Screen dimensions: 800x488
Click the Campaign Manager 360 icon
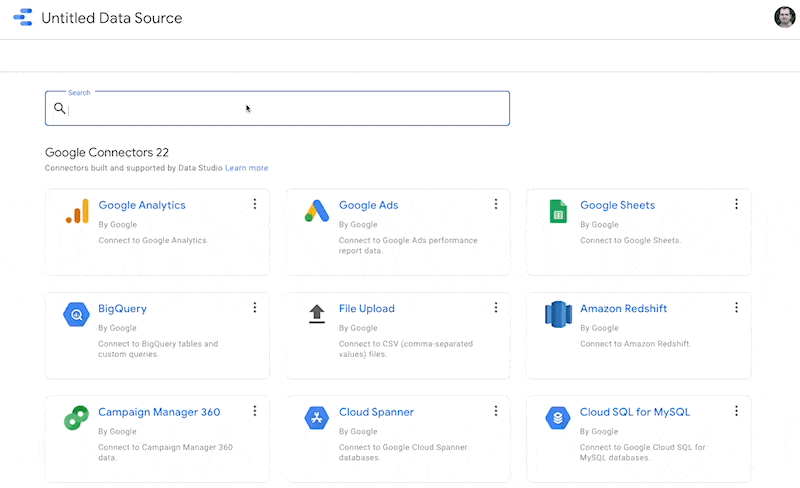point(77,418)
